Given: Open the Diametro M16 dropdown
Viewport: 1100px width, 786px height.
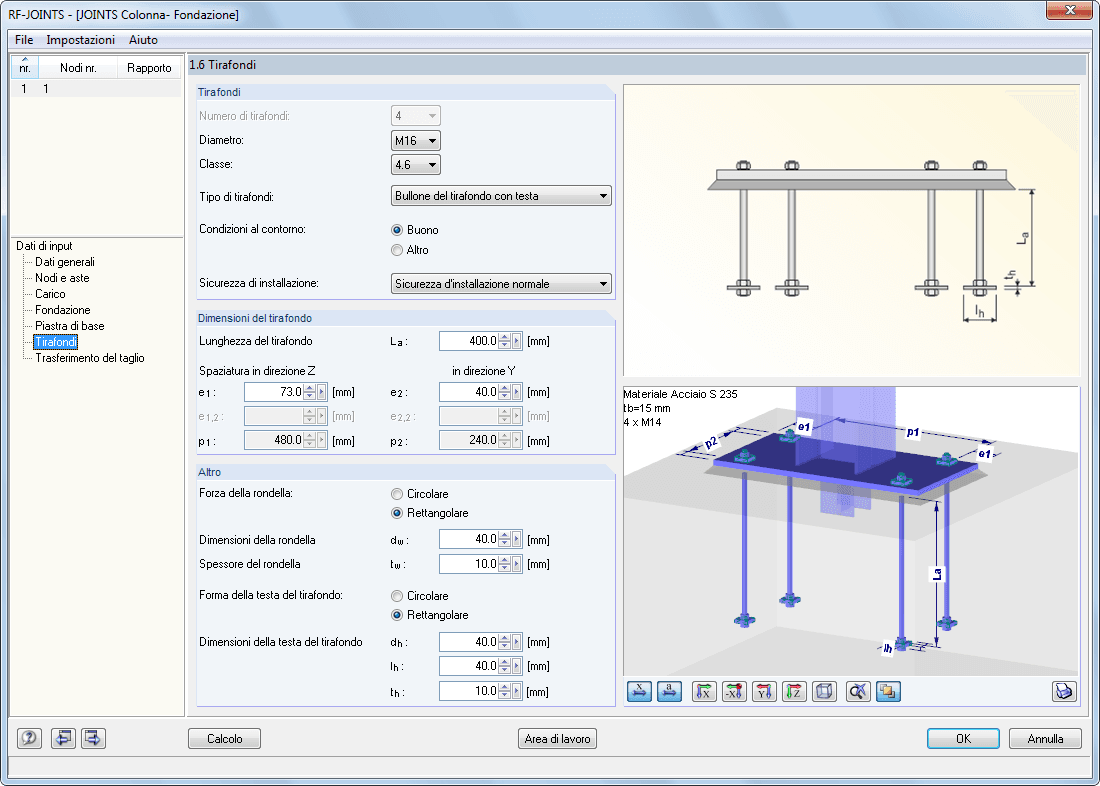Looking at the screenshot, I should (x=415, y=140).
